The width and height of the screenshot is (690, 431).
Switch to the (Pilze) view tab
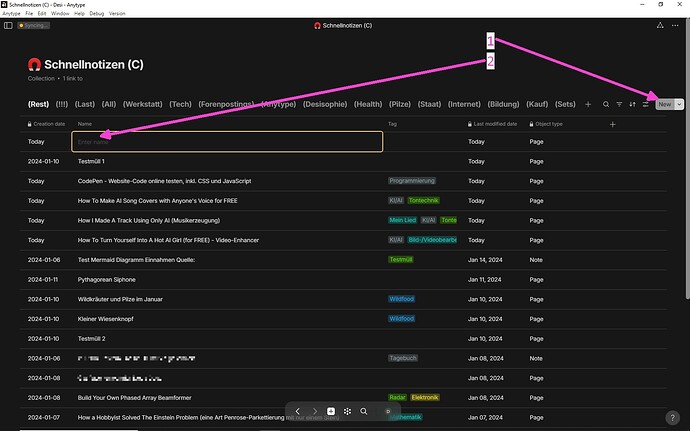coord(400,104)
